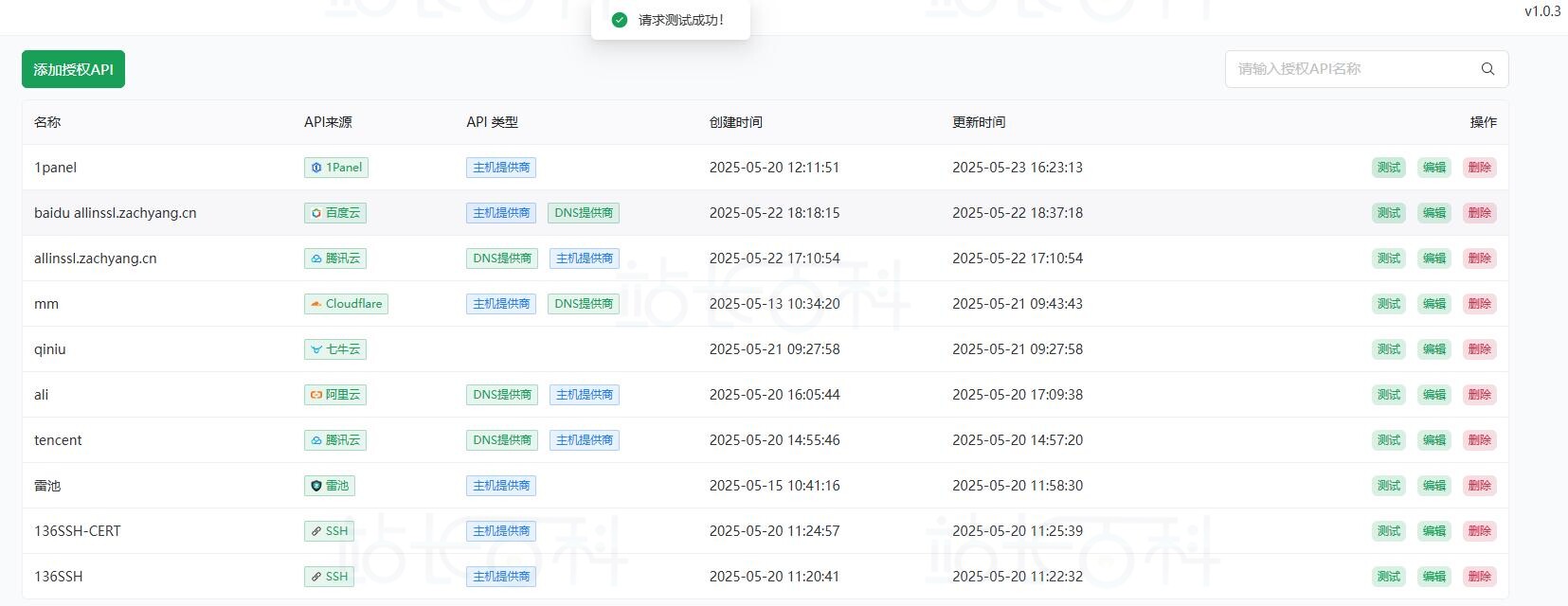Click the 腾讯云 tag in tencent row
1568x606 pixels.
(335, 440)
